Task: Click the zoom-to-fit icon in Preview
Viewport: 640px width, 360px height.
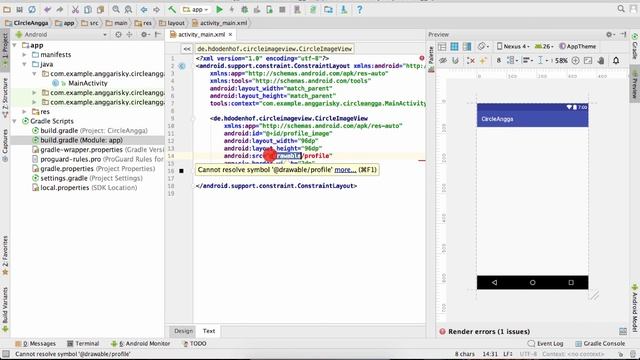Action: click(588, 60)
